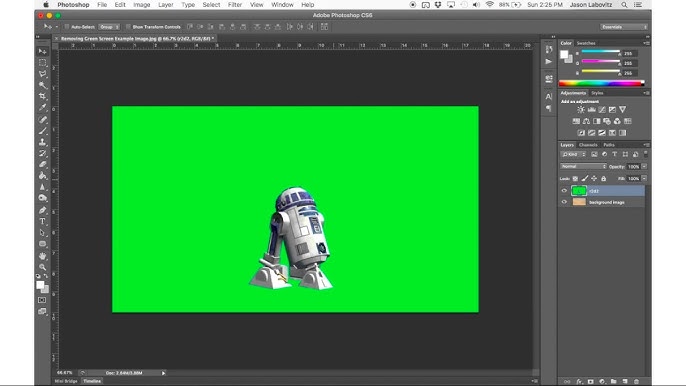Select the History Brush tool
Image resolution: width=686 pixels, height=386 pixels.
[42, 154]
